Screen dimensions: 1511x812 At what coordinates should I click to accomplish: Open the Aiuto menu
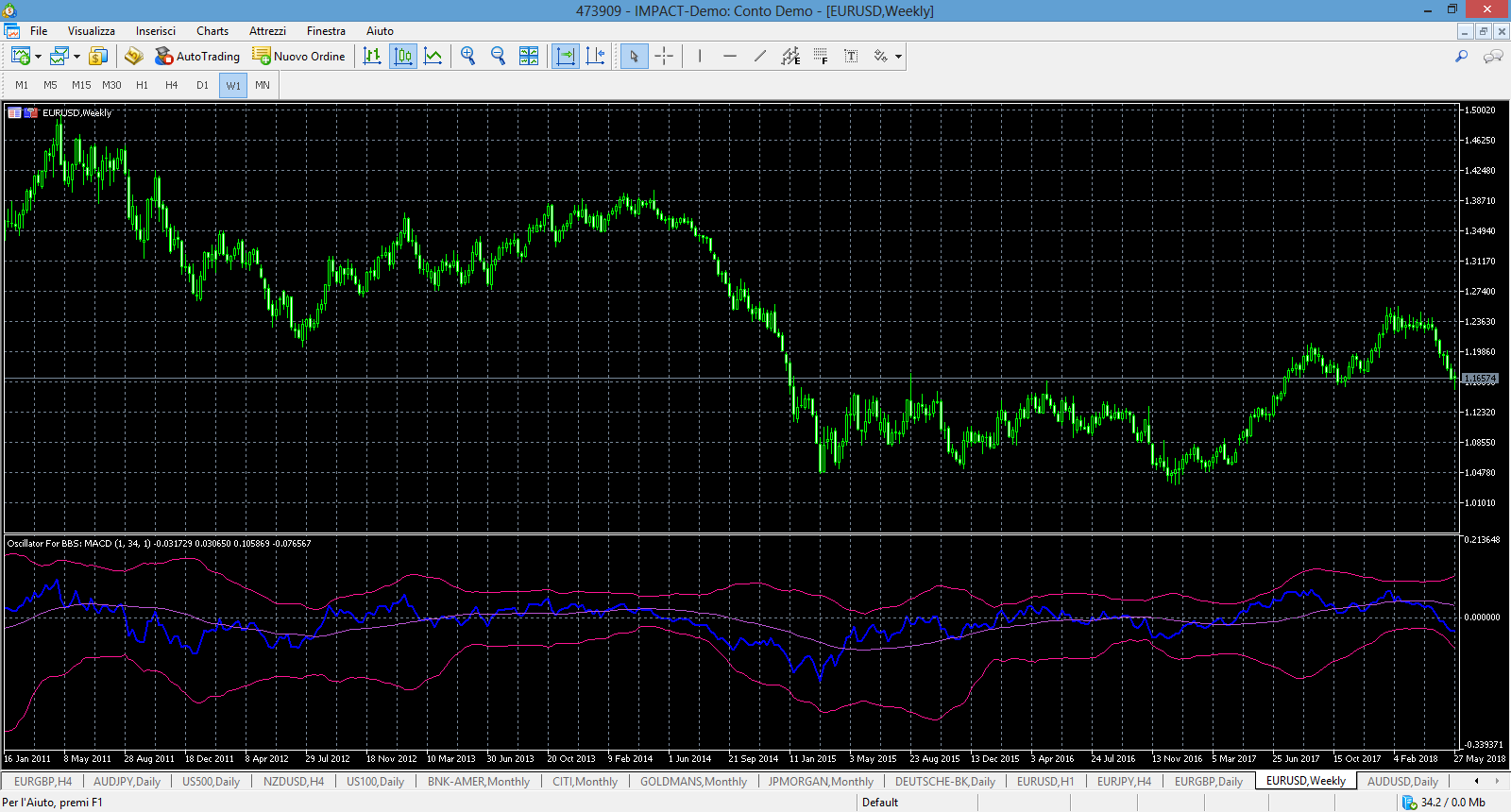(x=380, y=31)
